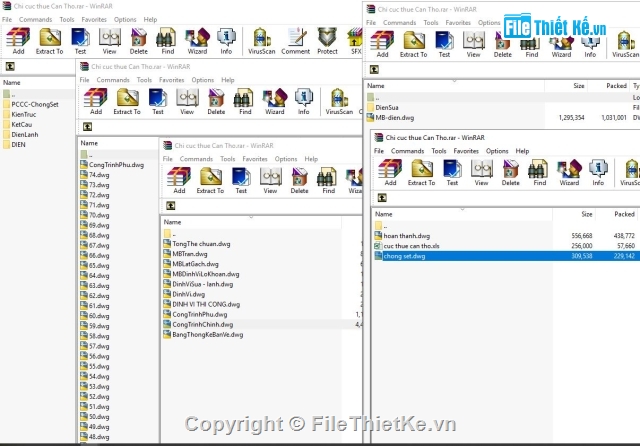Click Delete icon in third WinRAR window
This screenshot has height=446, width=640.
tap(299, 180)
